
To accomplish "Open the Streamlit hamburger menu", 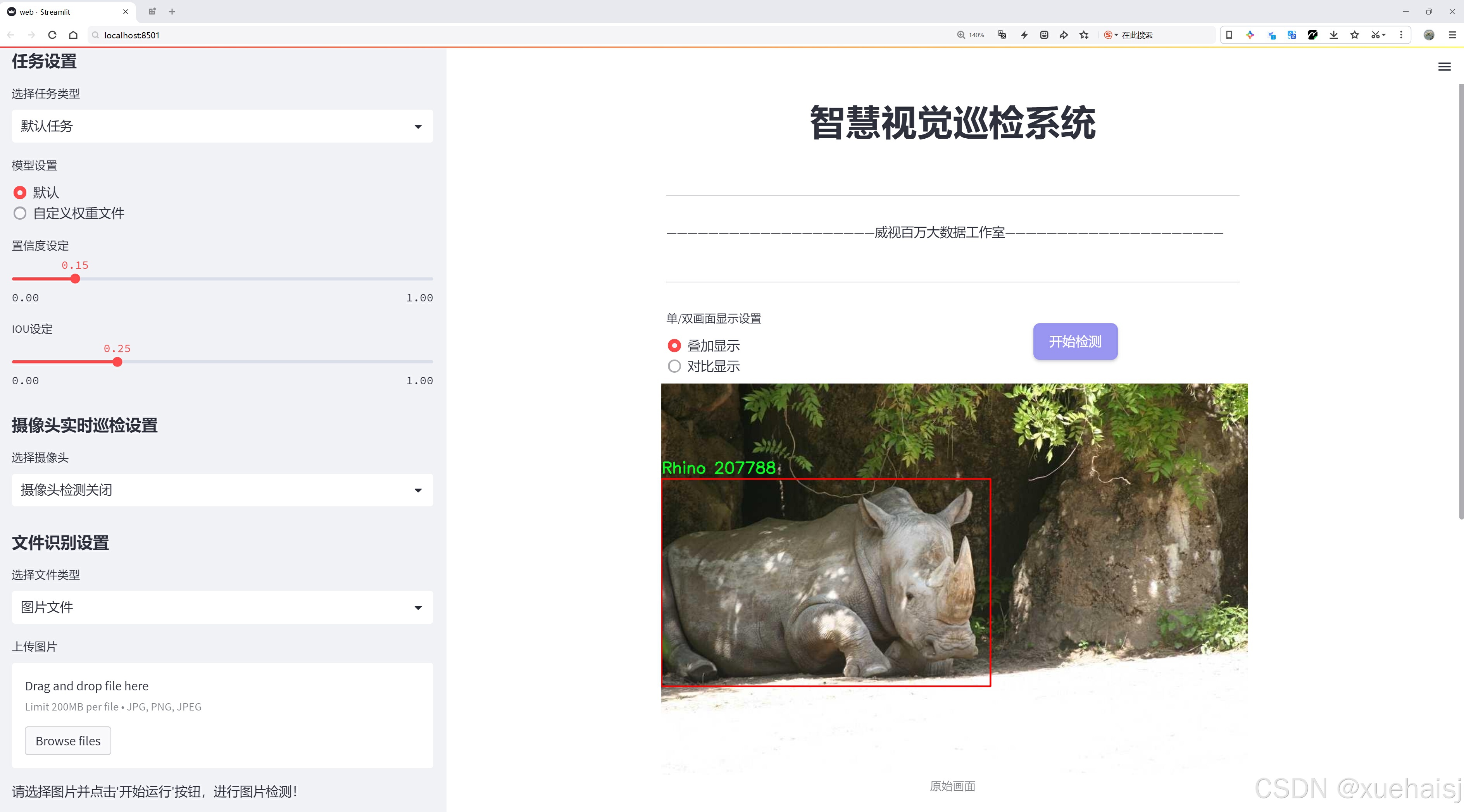I will point(1444,67).
